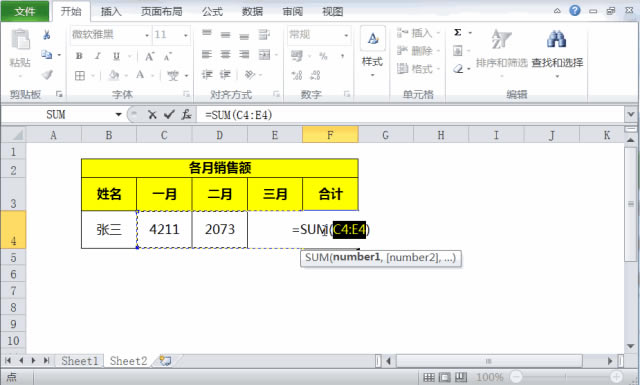Screen dimensions: 640x385
Task: Open Find and Select binoculars icon
Action: point(557,39)
